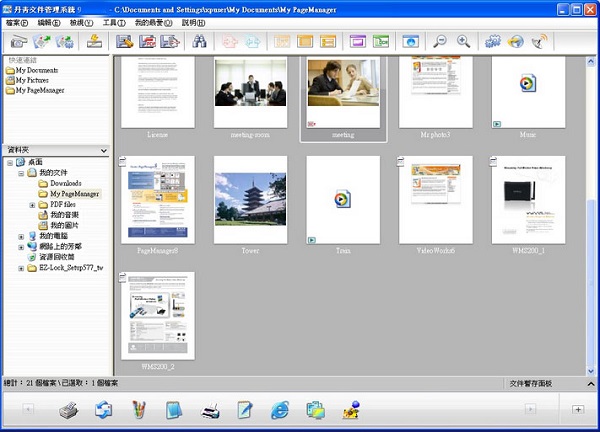Click the zoom in magnifier icon
Image resolution: width=600 pixels, height=432 pixels.
point(463,42)
